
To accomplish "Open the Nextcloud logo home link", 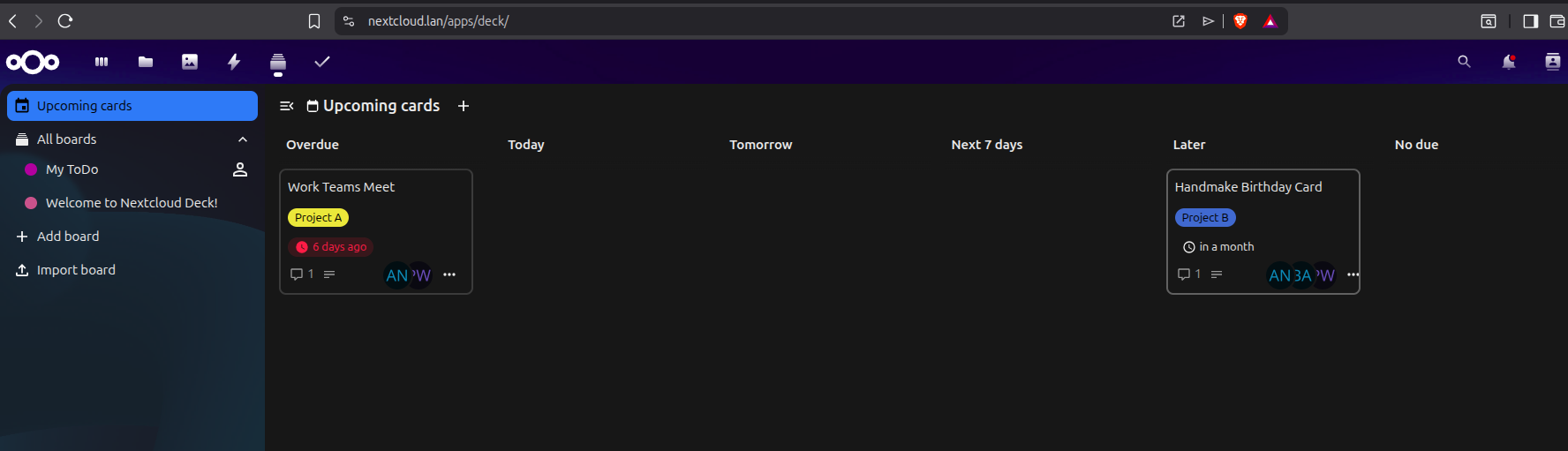I will pos(33,62).
